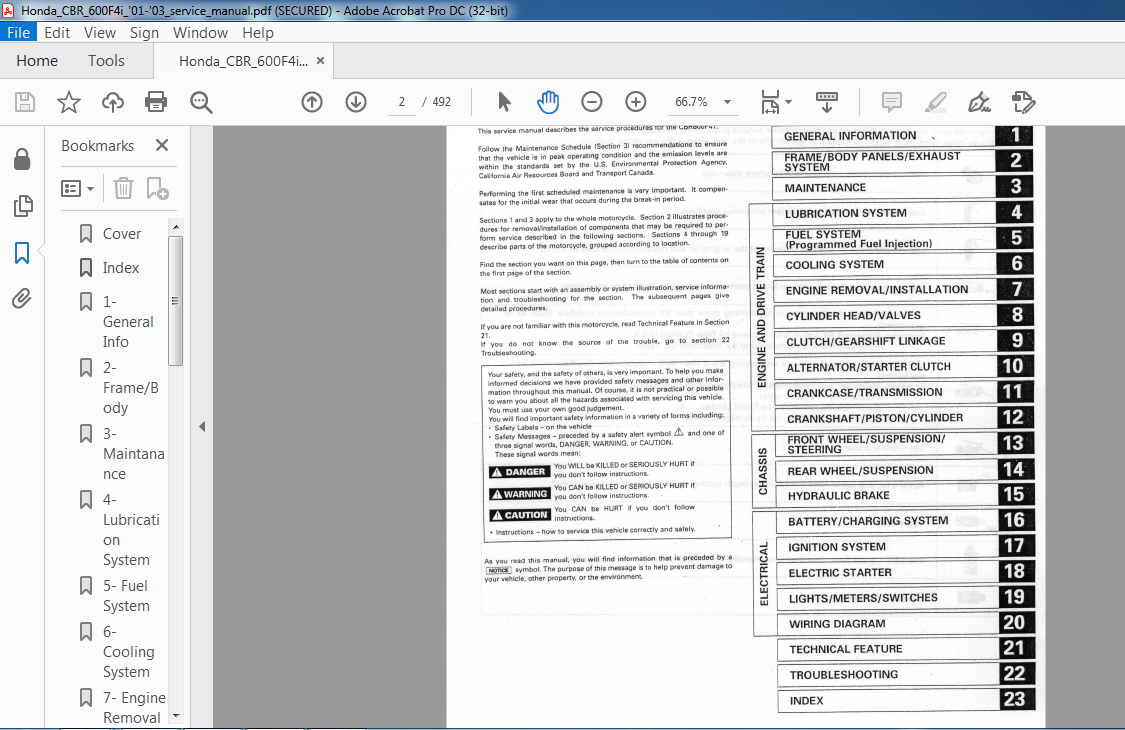The height and width of the screenshot is (730, 1125).
Task: Select the Honda_CBR_600F4i document tab
Action: [243, 61]
